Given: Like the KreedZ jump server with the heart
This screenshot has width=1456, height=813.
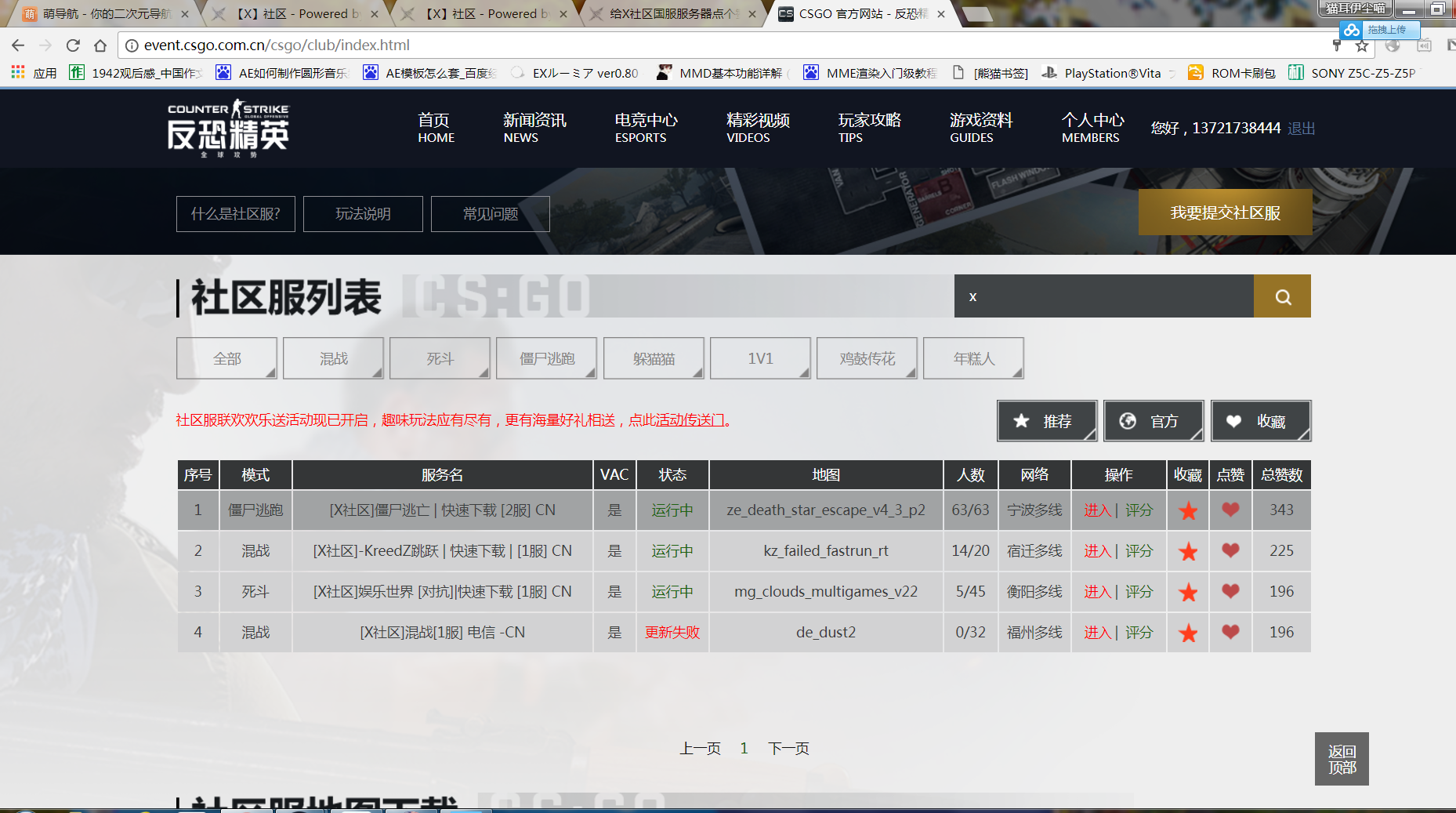Looking at the screenshot, I should coord(1230,551).
